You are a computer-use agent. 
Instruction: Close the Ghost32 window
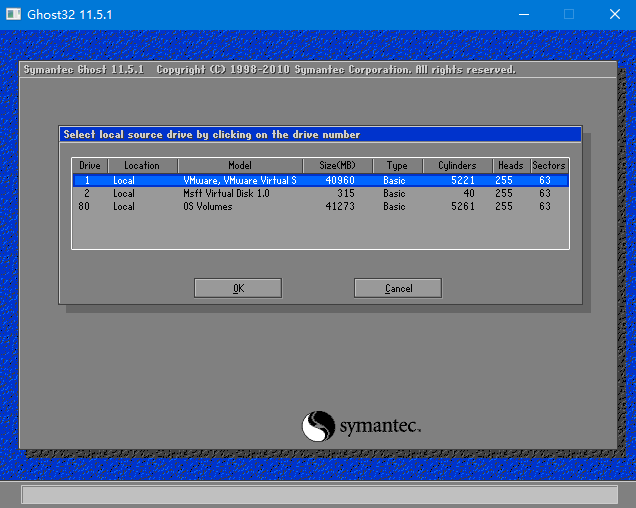click(614, 14)
